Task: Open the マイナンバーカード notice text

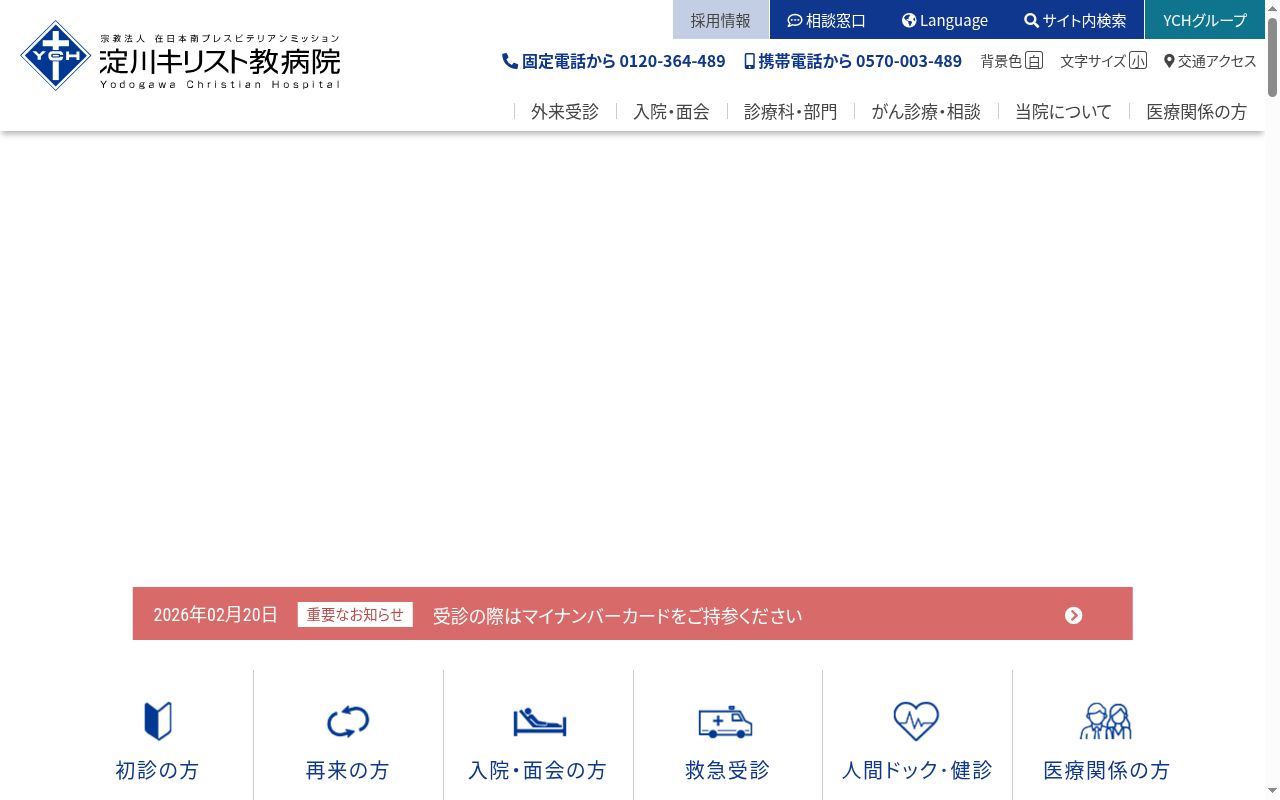Action: (x=617, y=616)
